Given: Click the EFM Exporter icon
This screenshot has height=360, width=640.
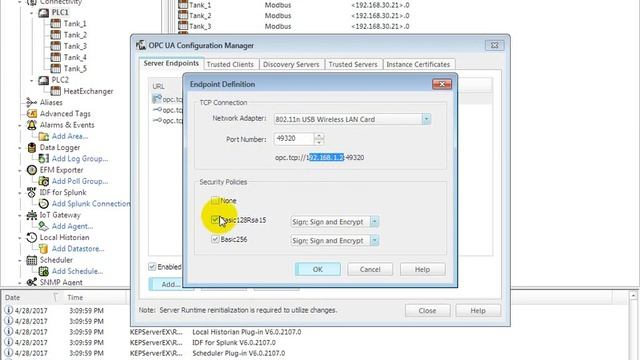Looking at the screenshot, I should (31, 170).
